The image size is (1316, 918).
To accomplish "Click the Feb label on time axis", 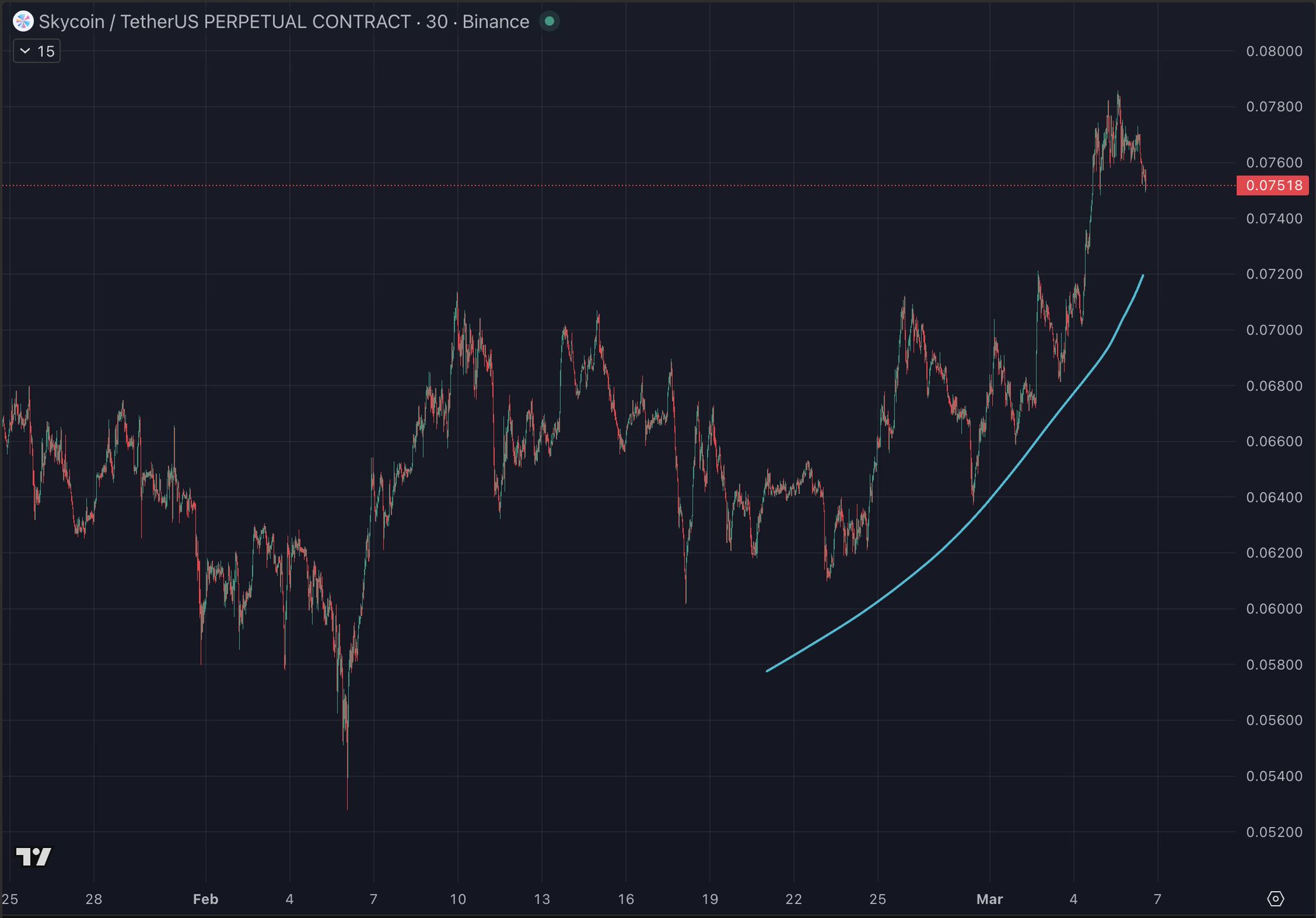I will pos(206,899).
